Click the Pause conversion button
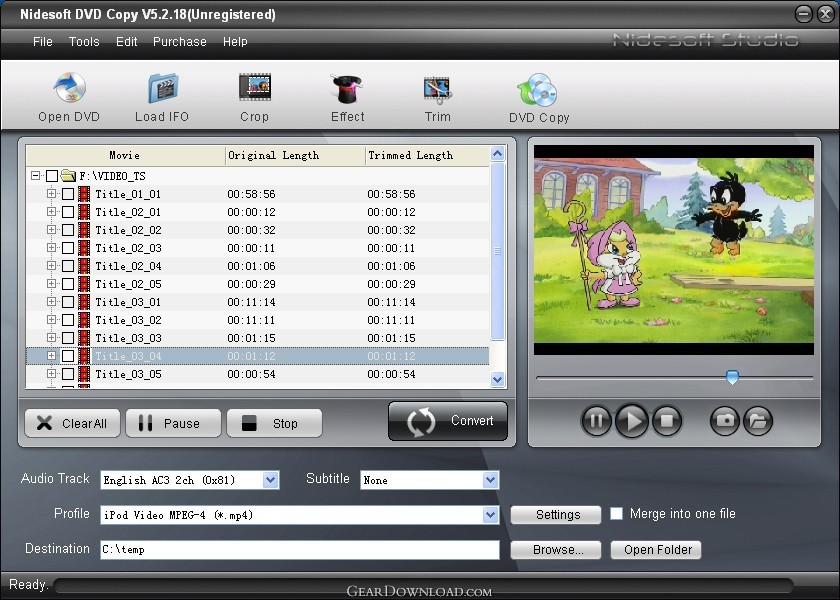Viewport: 840px width, 600px height. (x=173, y=423)
